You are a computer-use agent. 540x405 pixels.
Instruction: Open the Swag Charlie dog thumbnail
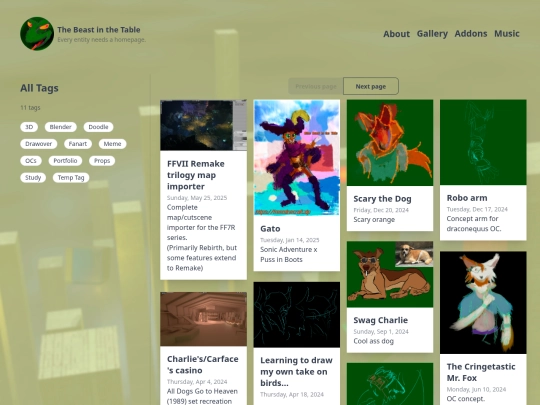tap(390, 274)
